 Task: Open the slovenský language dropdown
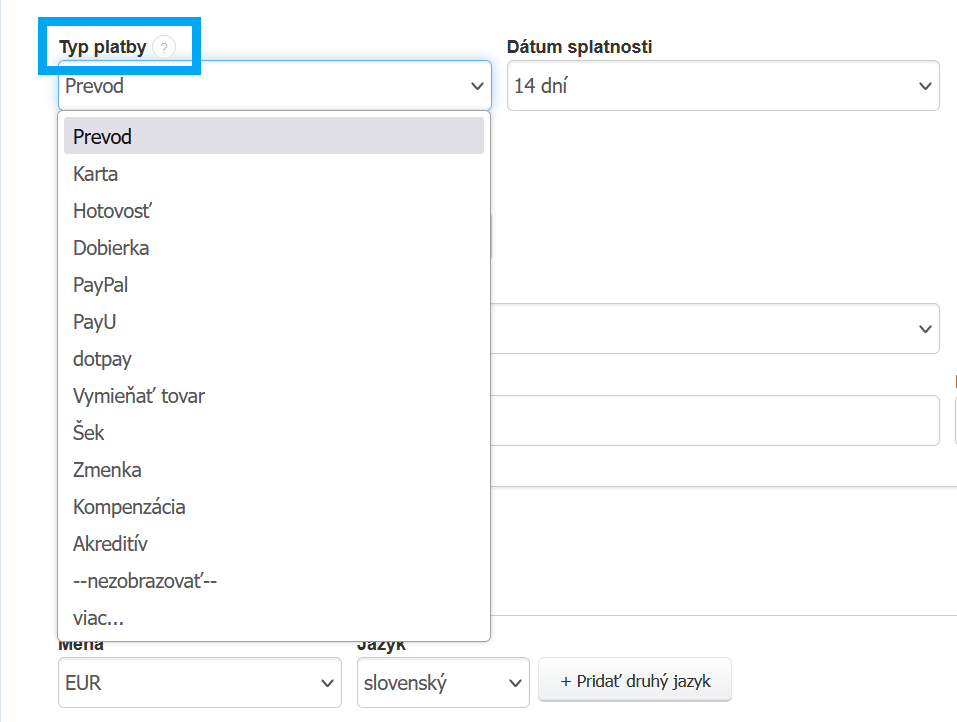[443, 684]
